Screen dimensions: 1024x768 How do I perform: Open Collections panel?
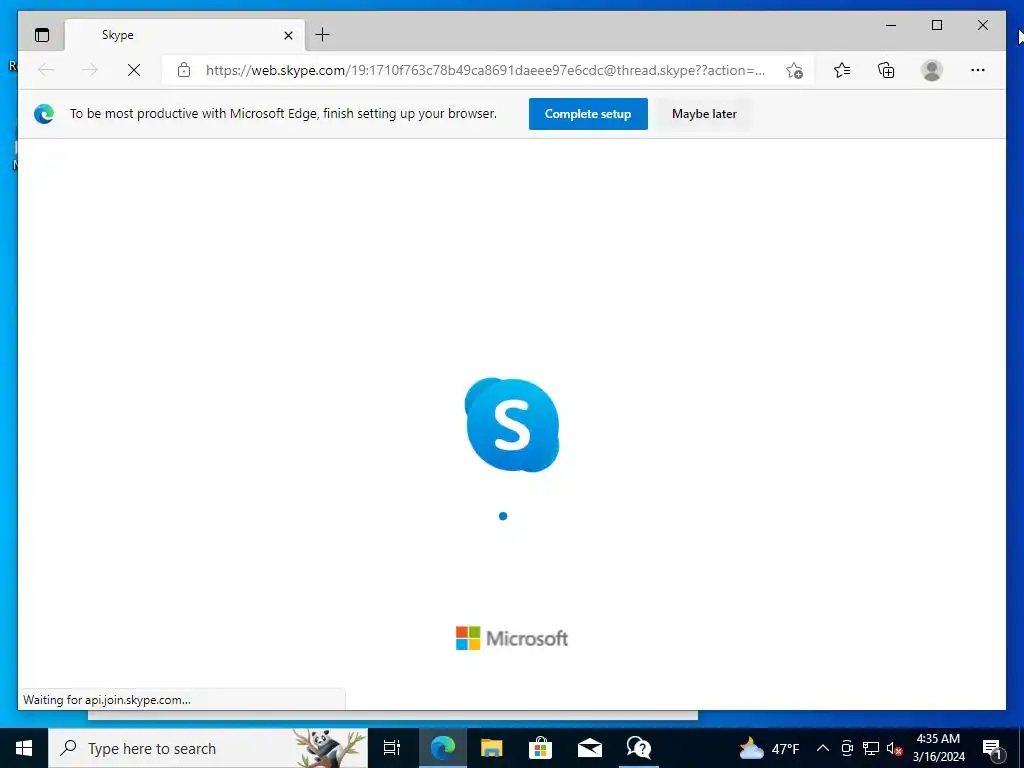coord(886,70)
